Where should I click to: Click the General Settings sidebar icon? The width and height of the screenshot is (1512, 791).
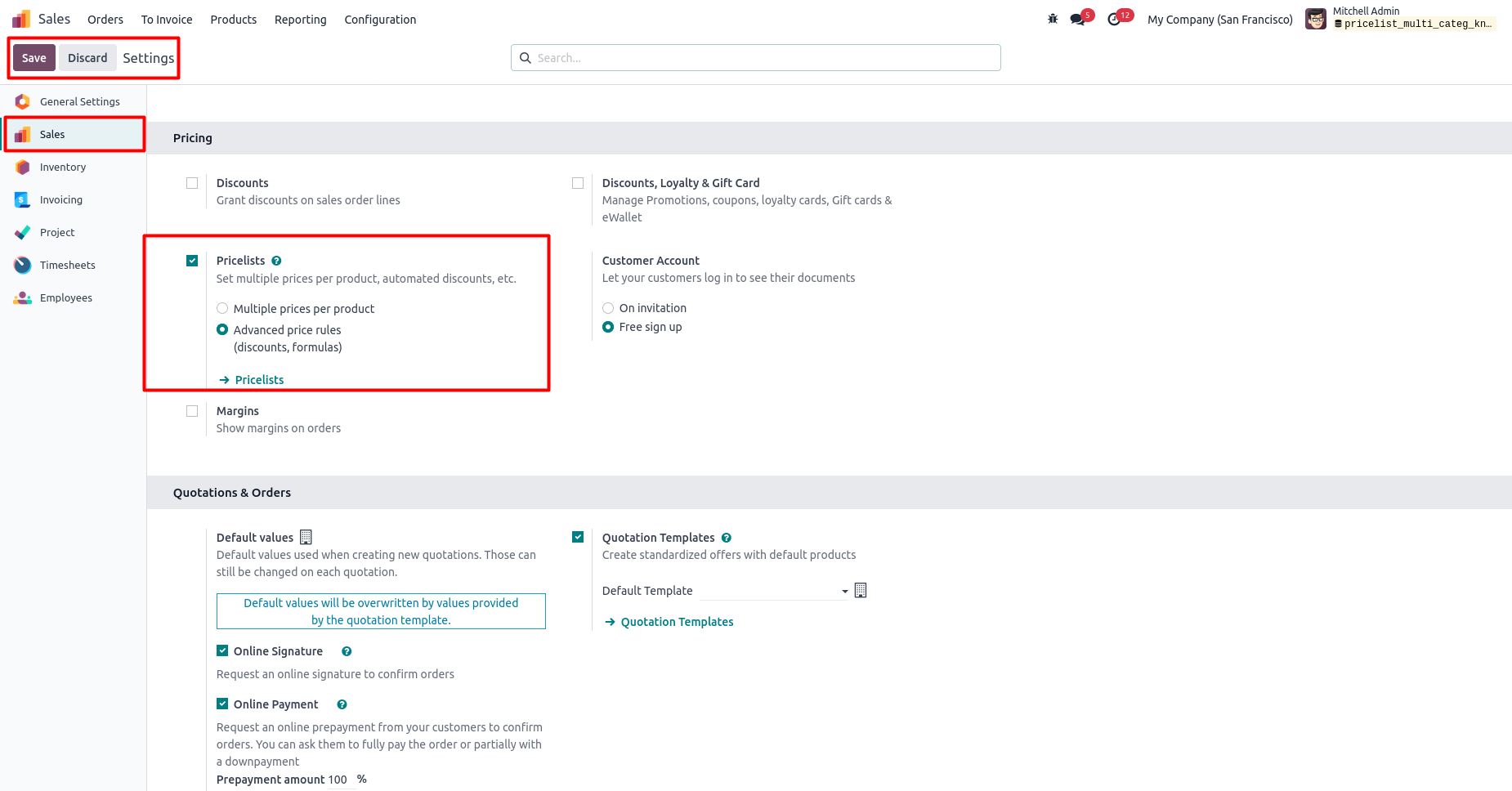coord(23,101)
